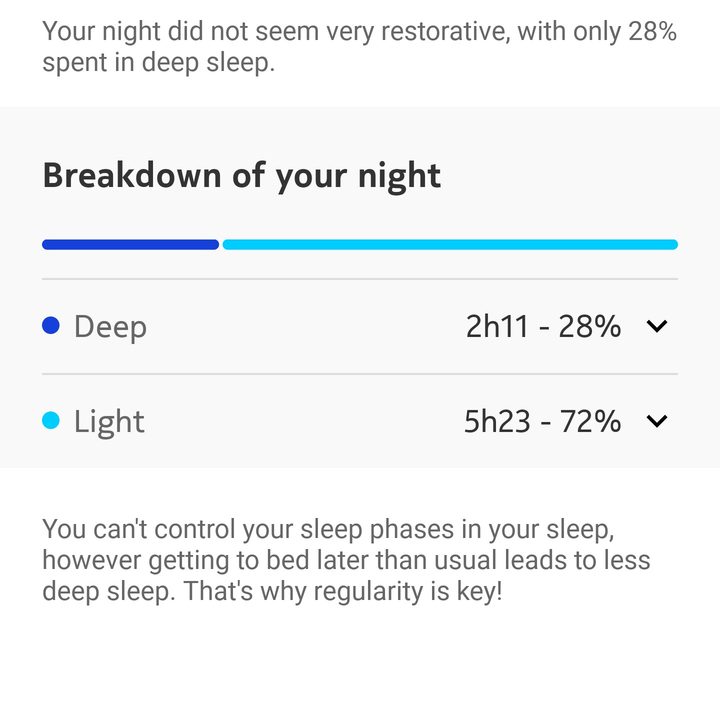This screenshot has width=720, height=720.
Task: Tap the "Breakdown of your night" heading
Action: pos(241,176)
